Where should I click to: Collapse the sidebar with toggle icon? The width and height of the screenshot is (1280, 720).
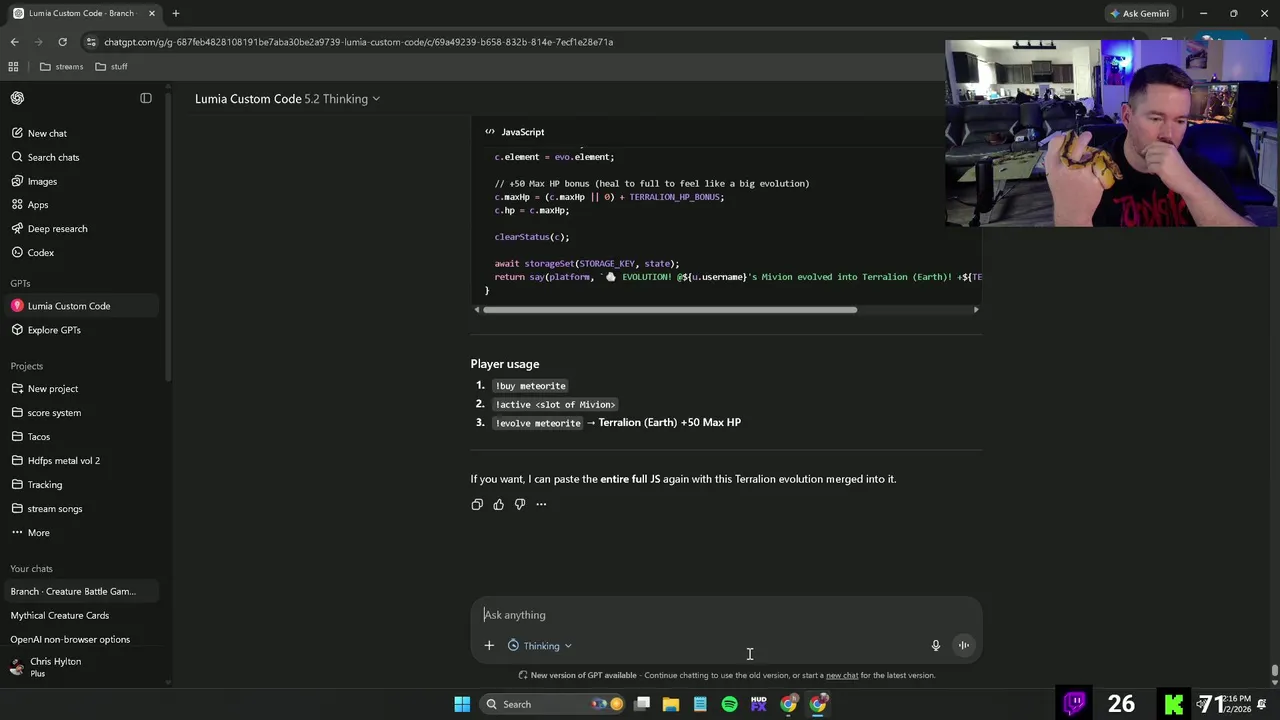[x=146, y=98]
